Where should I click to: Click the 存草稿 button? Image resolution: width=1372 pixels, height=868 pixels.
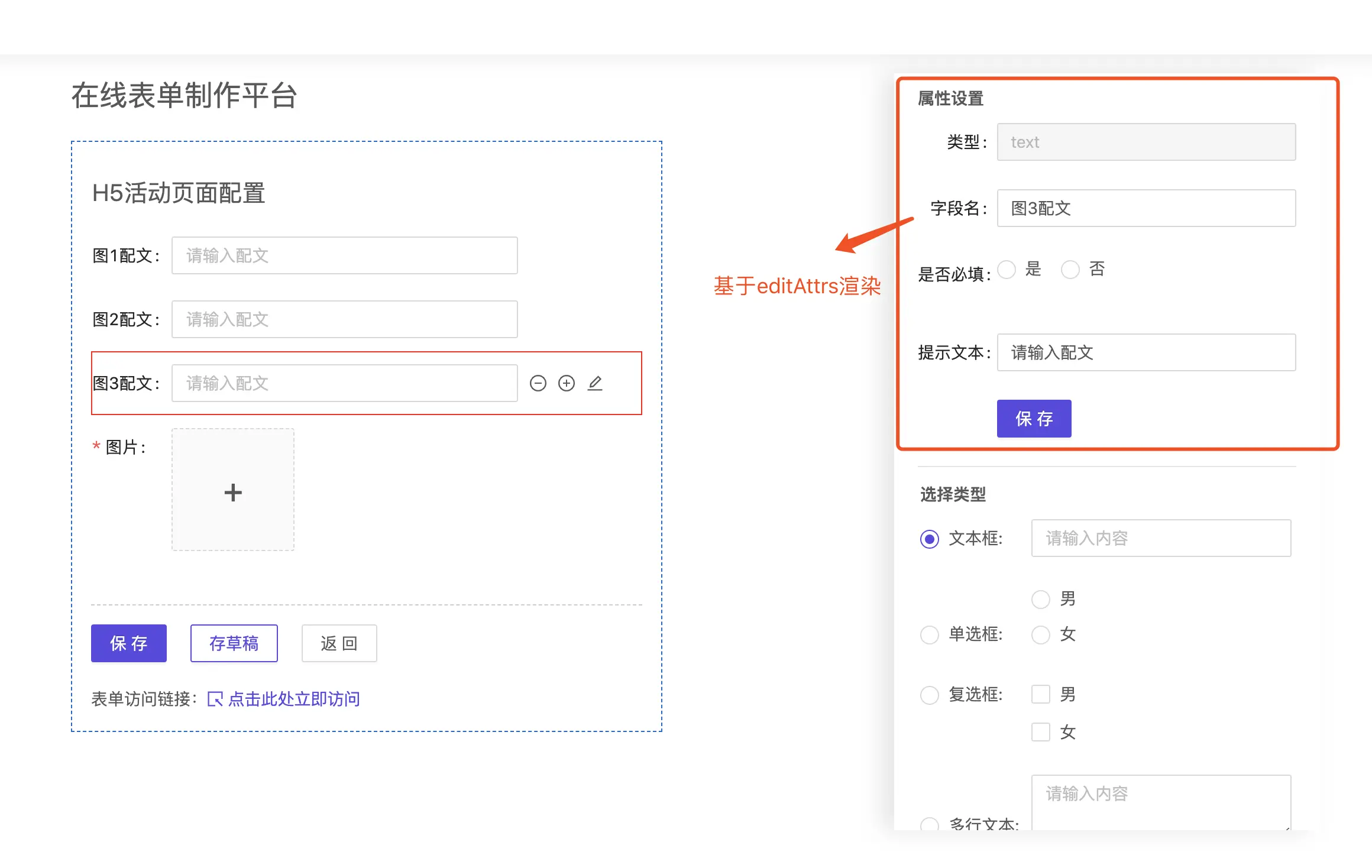tap(234, 643)
